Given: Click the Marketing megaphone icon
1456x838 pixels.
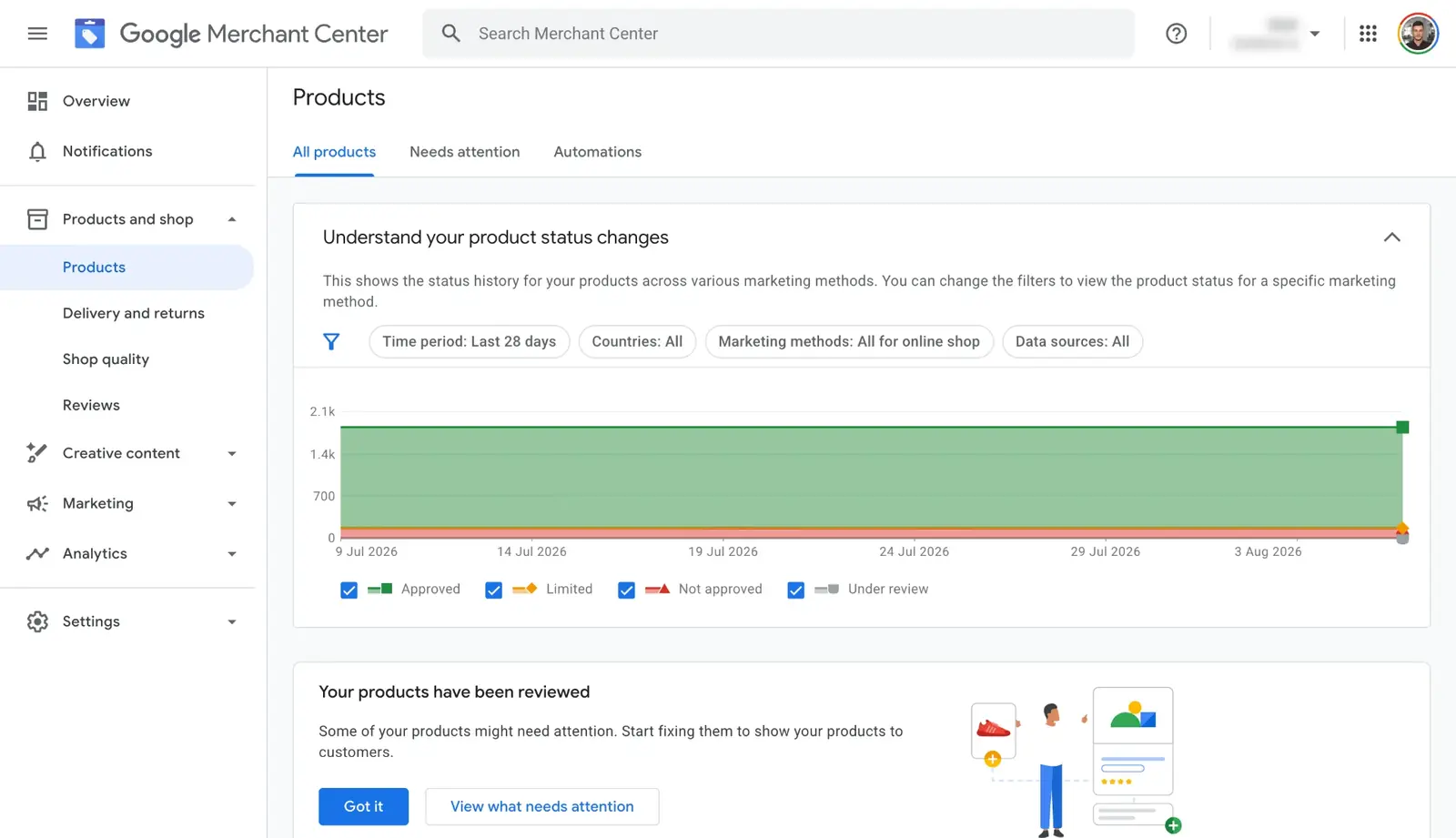Looking at the screenshot, I should (x=37, y=503).
